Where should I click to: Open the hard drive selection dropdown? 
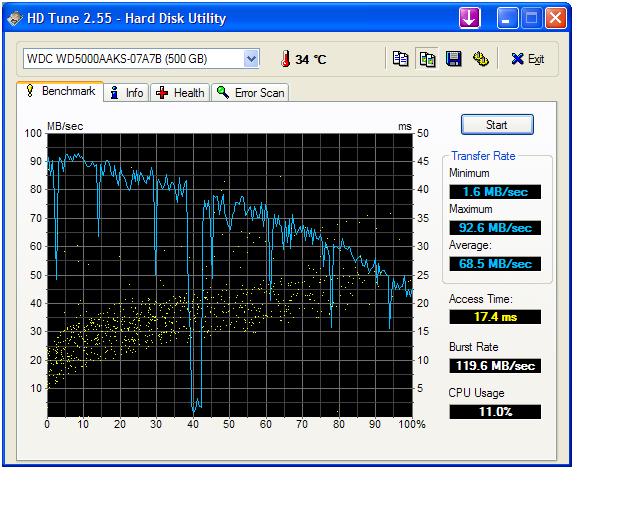pos(251,59)
